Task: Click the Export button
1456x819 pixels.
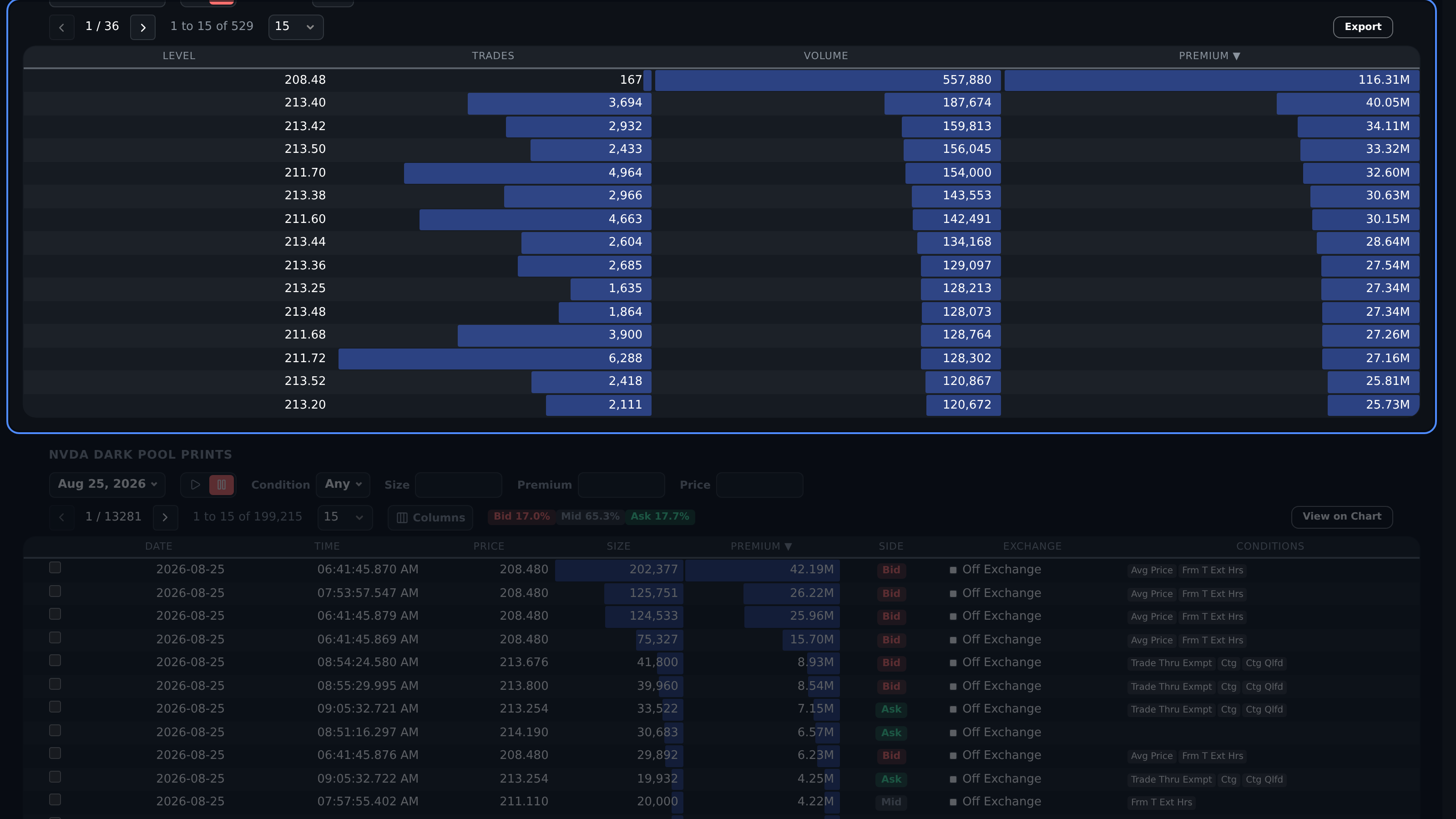Action: (1363, 27)
